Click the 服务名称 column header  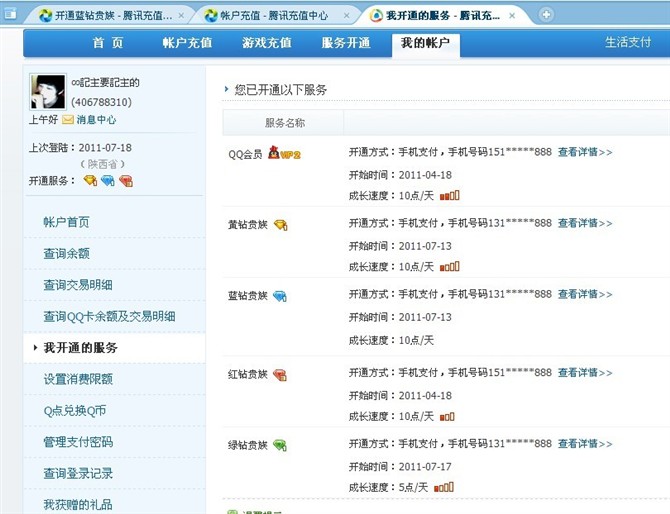(285, 123)
